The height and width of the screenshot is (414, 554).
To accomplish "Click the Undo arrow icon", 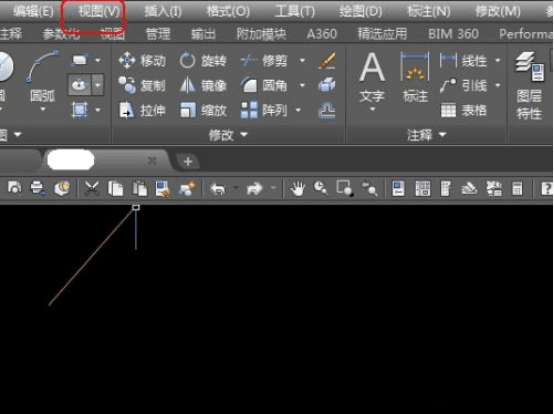I will point(218,189).
